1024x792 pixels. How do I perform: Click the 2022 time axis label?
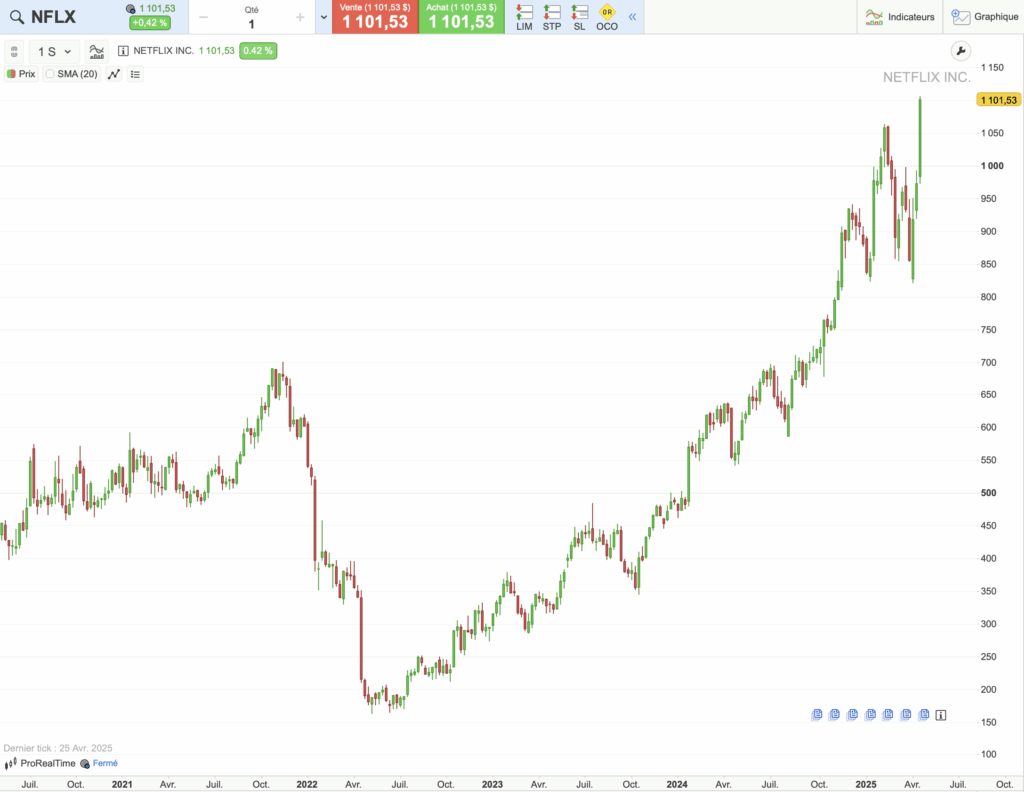(x=307, y=784)
